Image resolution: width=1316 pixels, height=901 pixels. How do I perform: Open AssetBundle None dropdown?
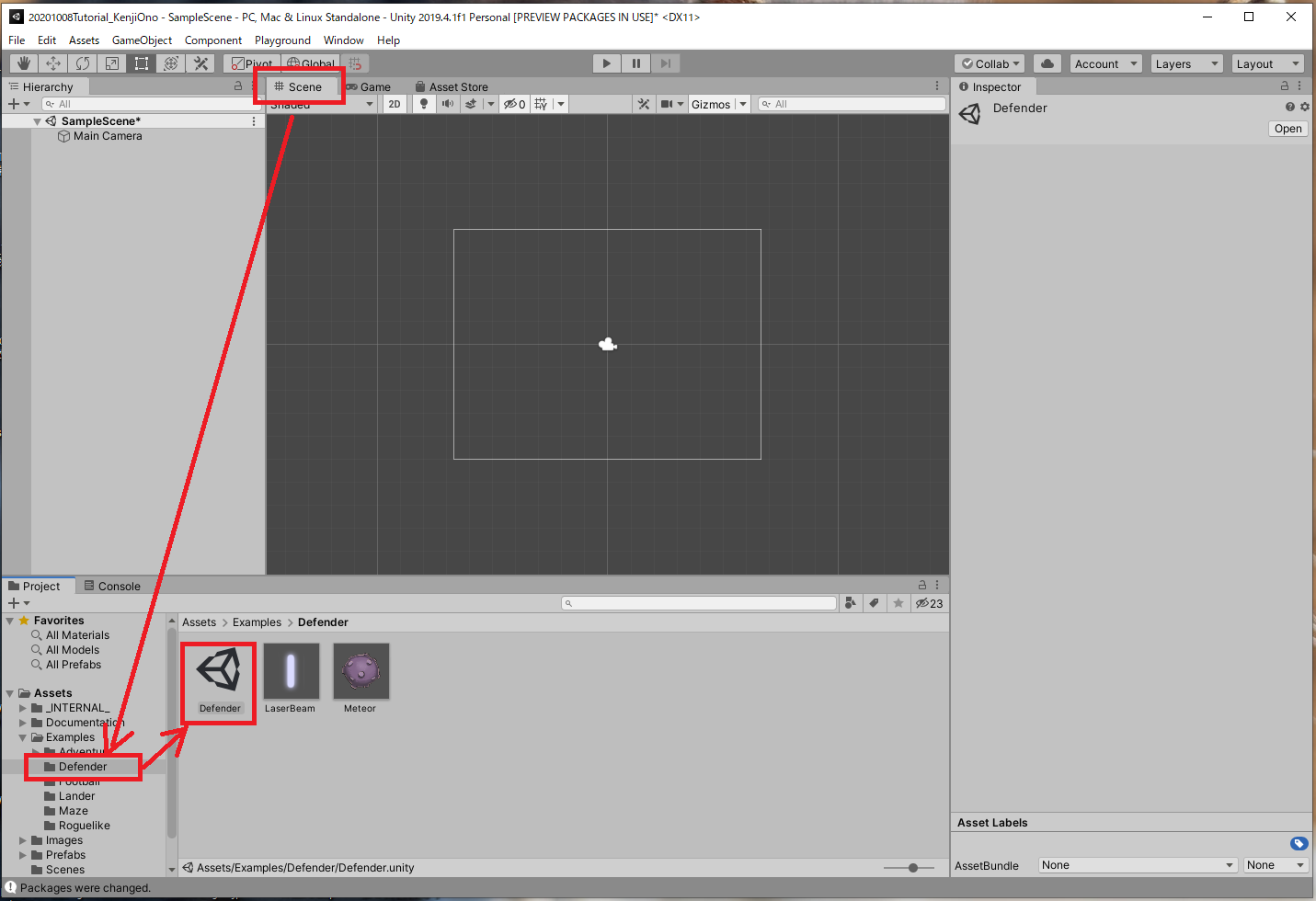(1138, 865)
